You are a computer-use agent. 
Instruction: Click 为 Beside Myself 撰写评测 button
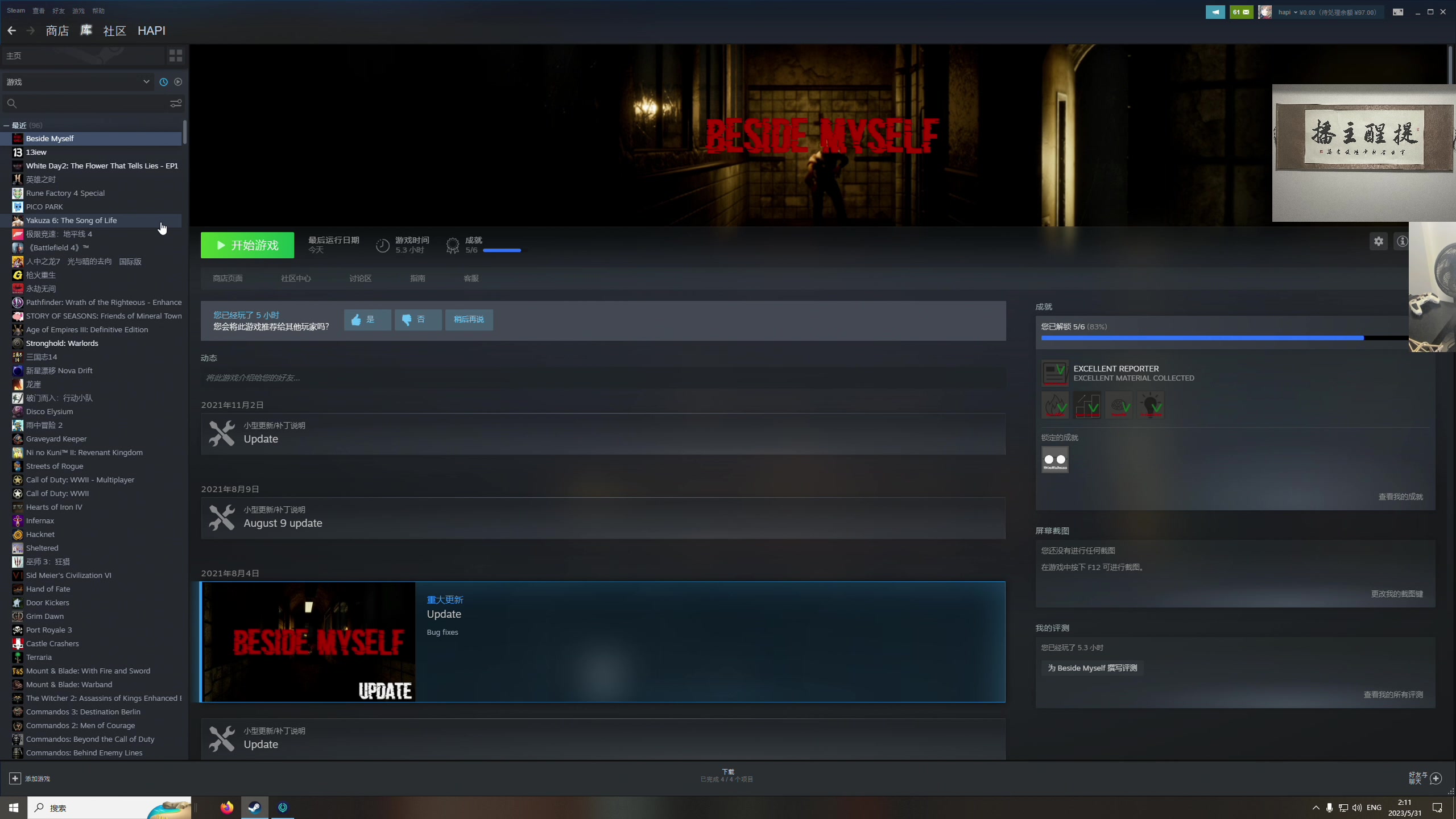click(x=1092, y=668)
